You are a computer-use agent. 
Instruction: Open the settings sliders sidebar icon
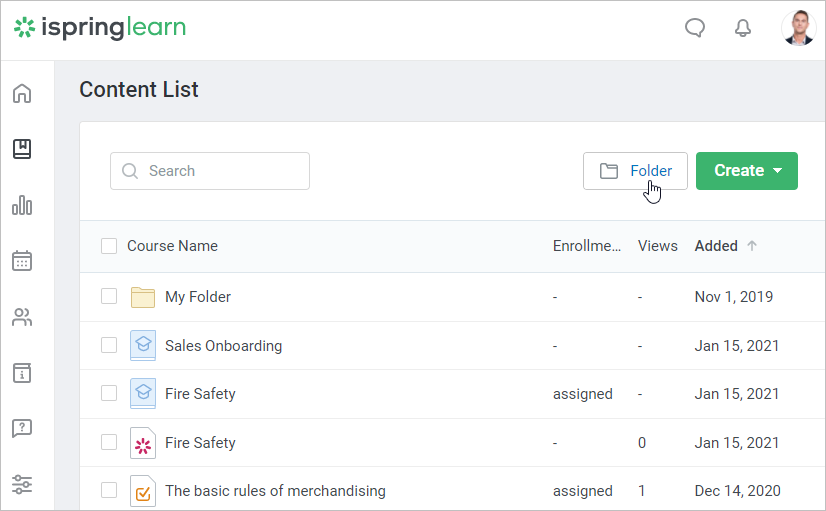(x=22, y=485)
